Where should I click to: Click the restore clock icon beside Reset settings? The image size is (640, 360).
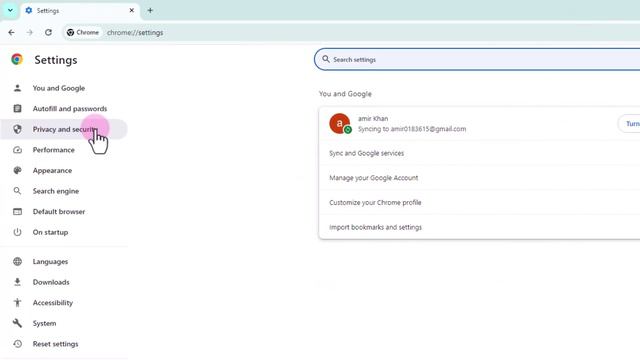click(x=17, y=344)
